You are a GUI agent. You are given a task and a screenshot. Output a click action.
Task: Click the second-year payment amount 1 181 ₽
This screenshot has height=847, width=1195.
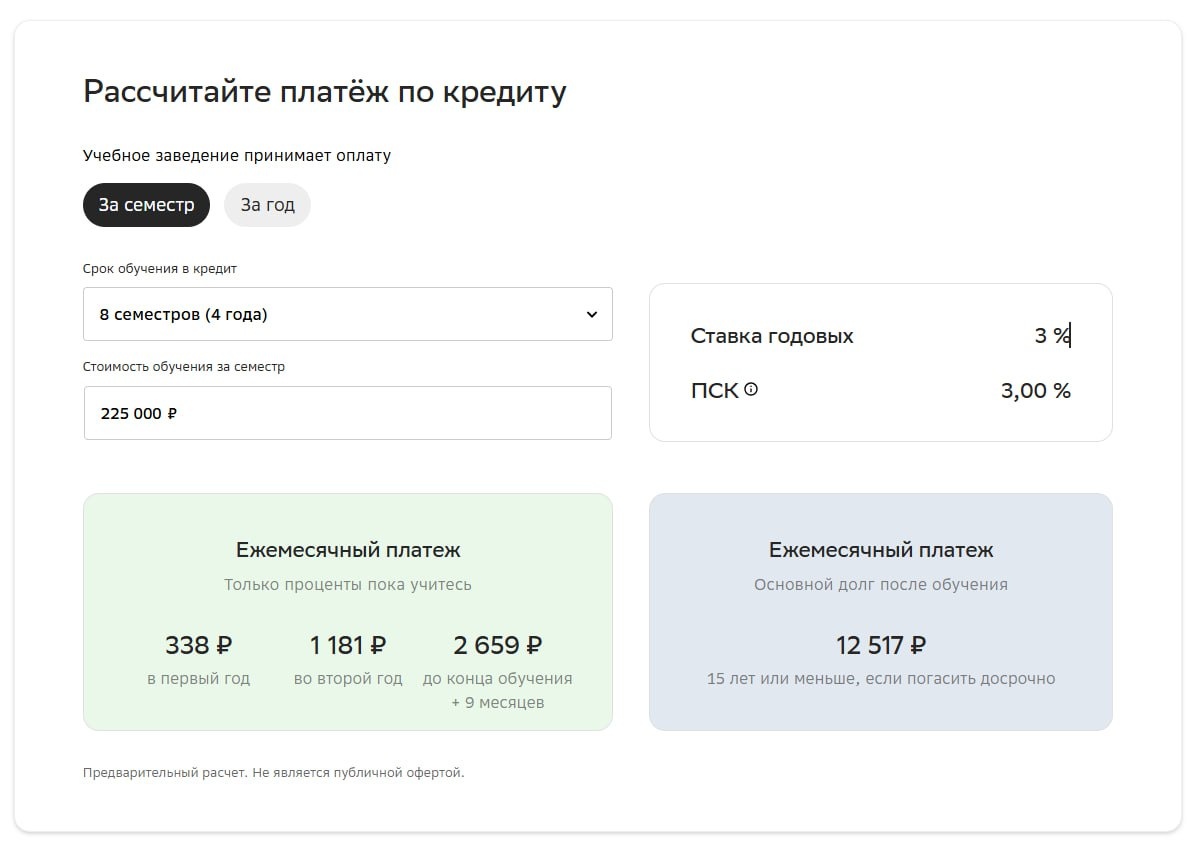[348, 645]
